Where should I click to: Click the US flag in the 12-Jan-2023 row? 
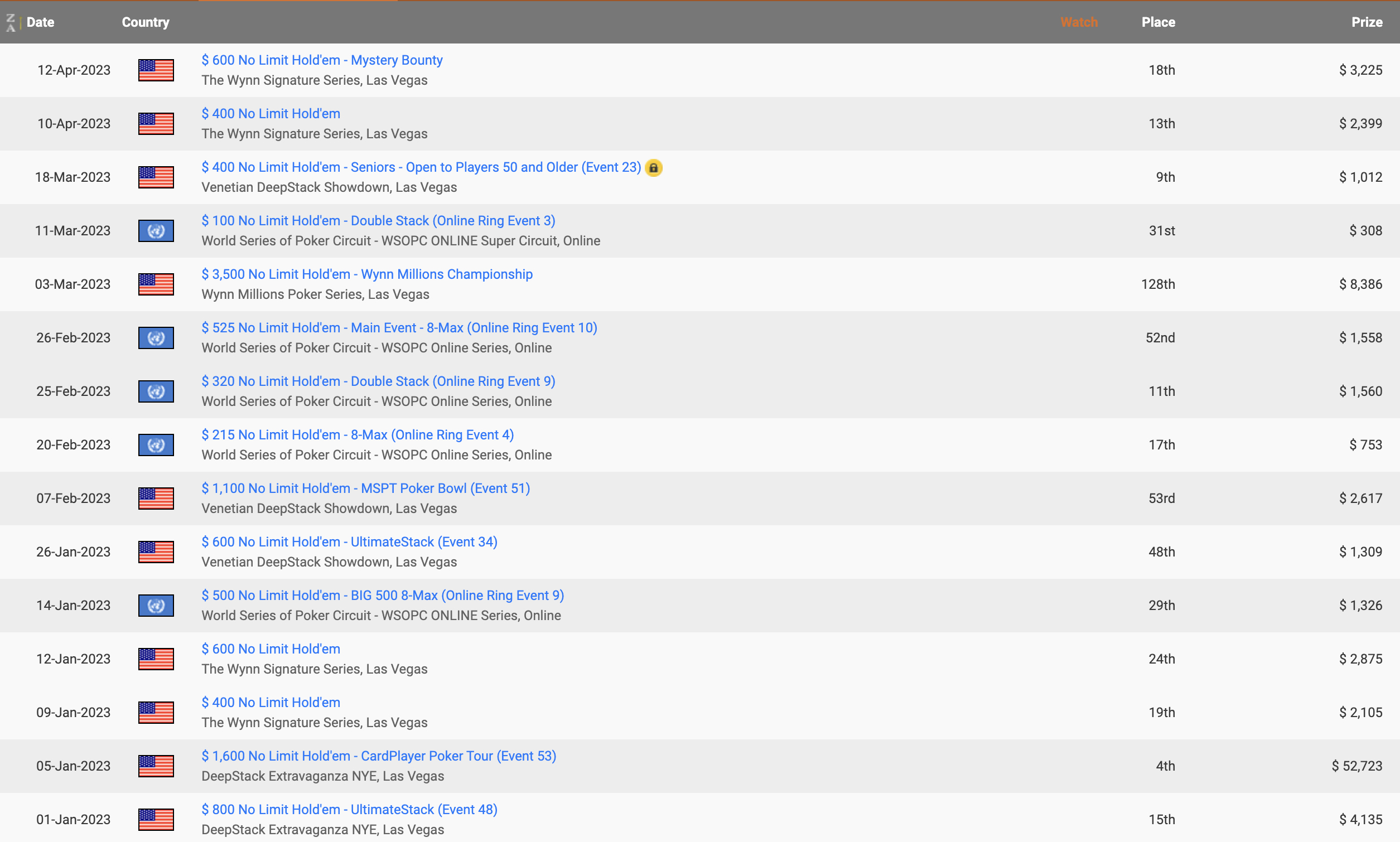[156, 659]
